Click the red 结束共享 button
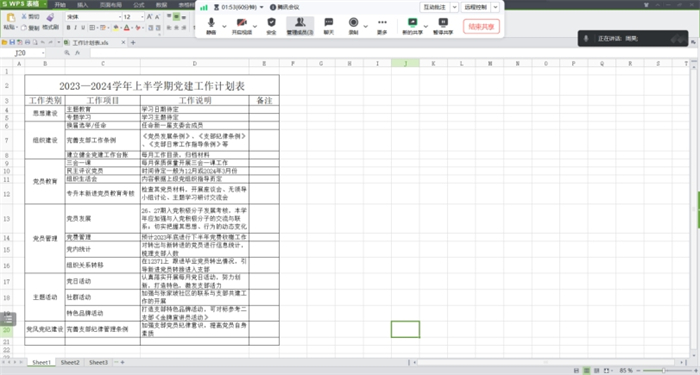 481,26
